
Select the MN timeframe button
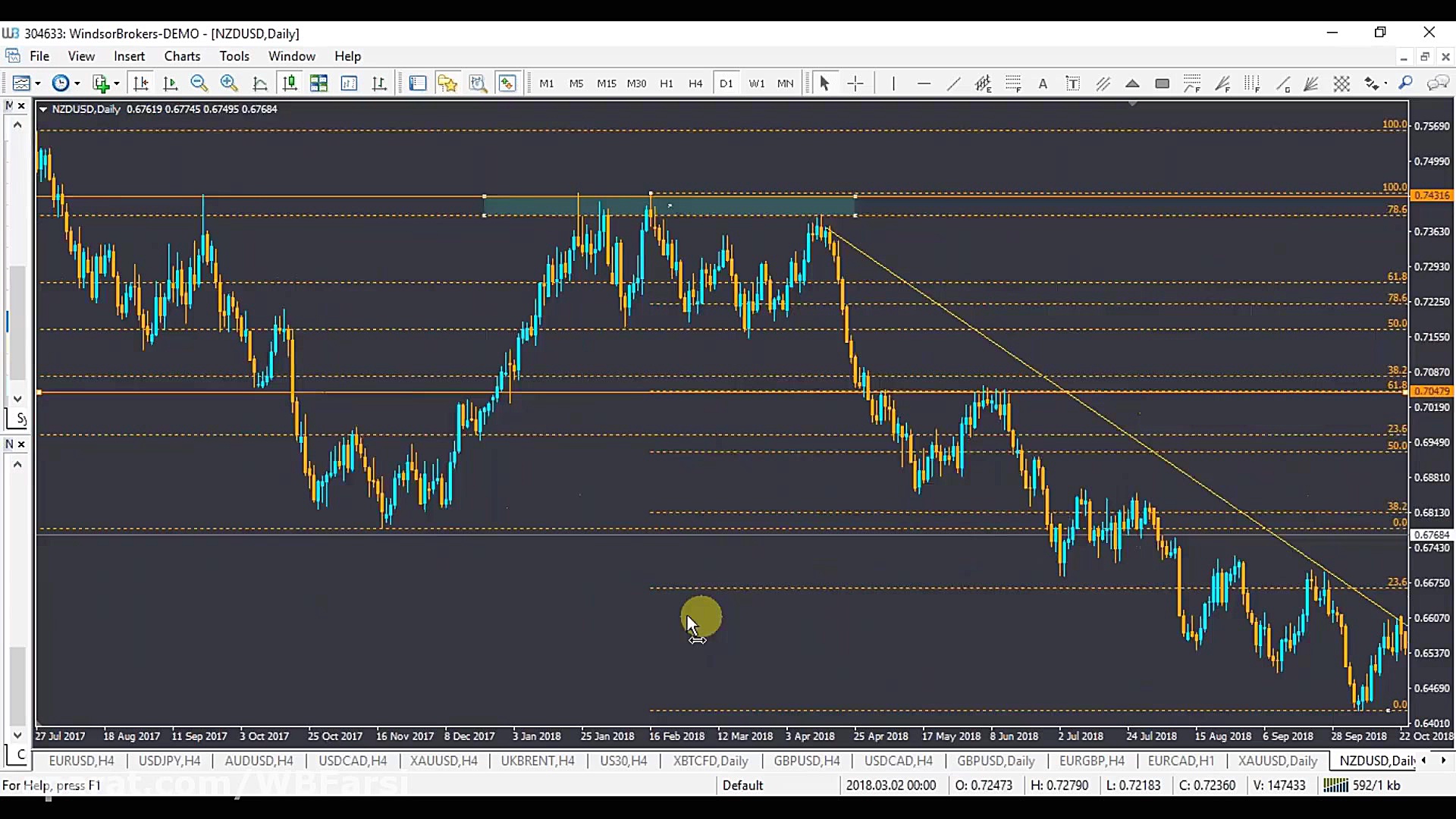pyautogui.click(x=786, y=83)
